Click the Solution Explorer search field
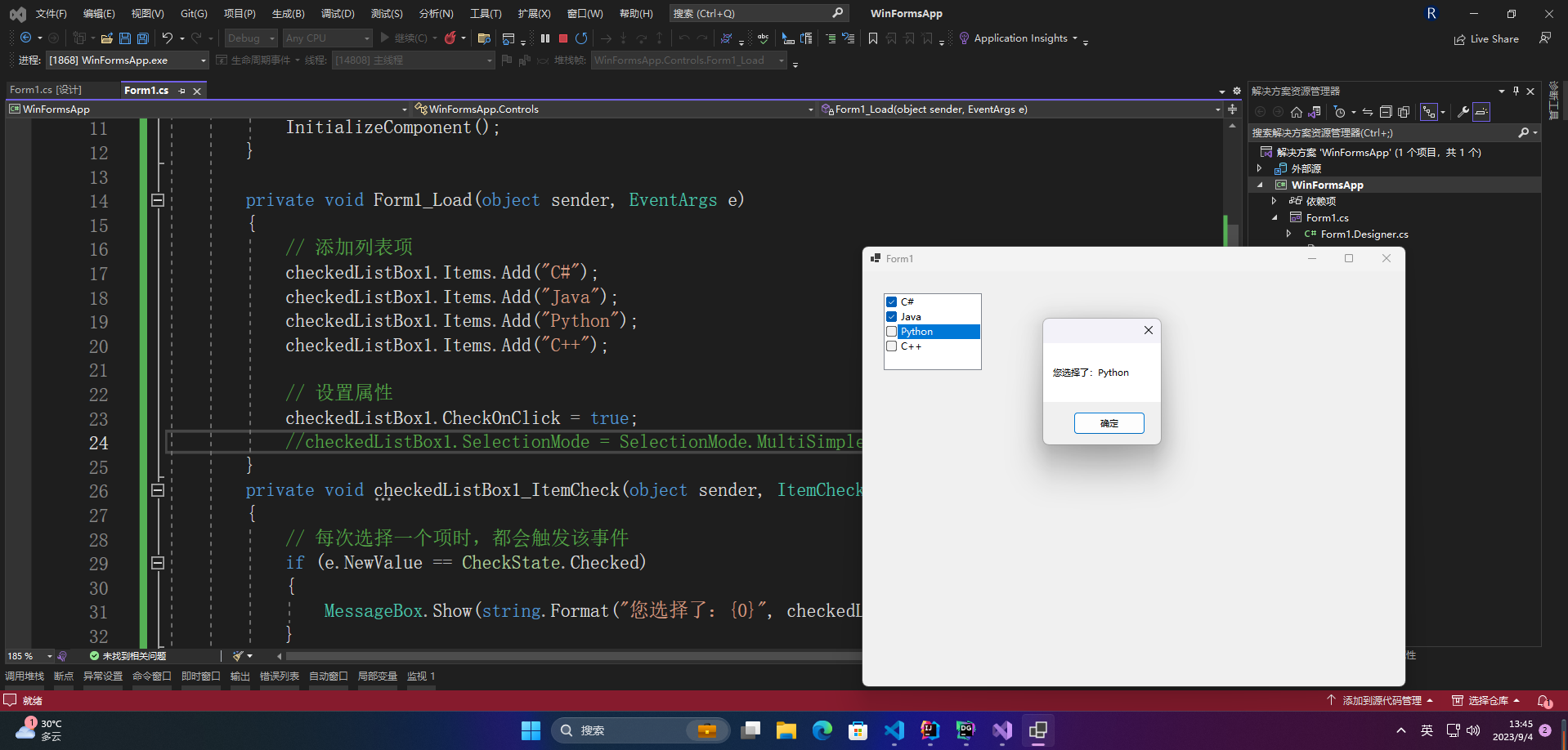The width and height of the screenshot is (1568, 750). (x=1393, y=133)
